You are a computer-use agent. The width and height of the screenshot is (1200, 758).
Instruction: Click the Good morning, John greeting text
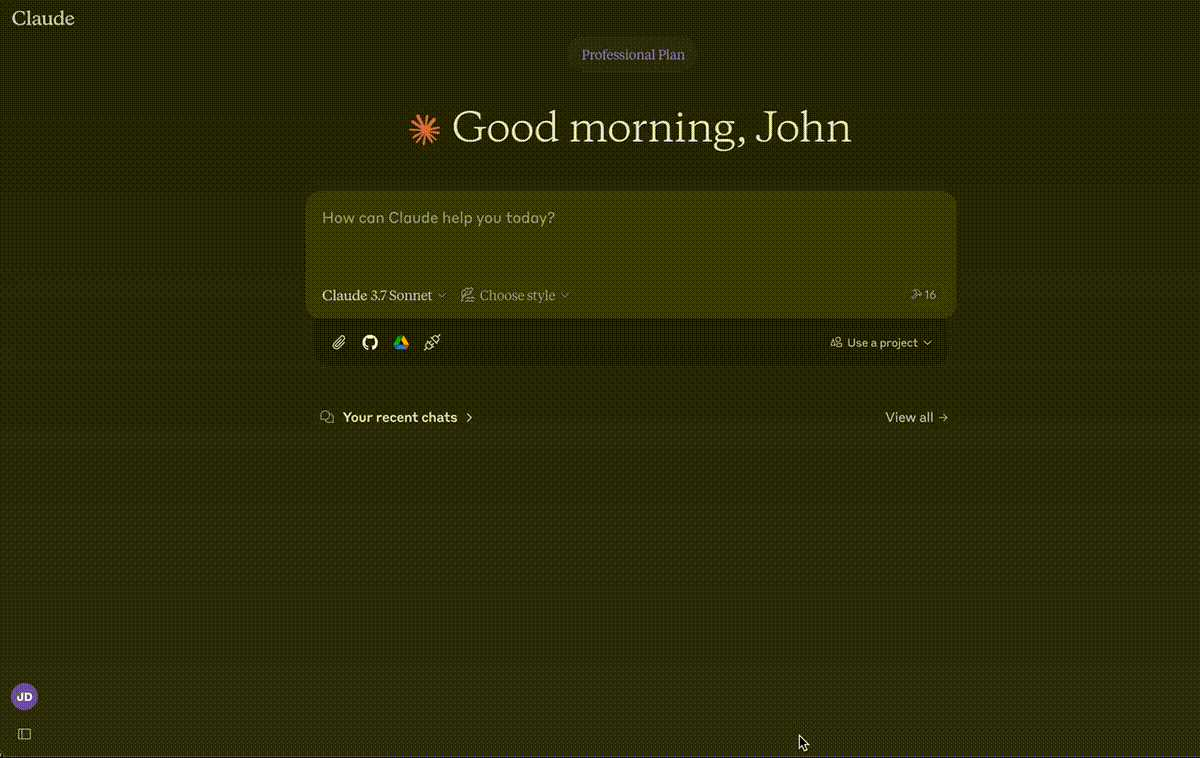(652, 129)
